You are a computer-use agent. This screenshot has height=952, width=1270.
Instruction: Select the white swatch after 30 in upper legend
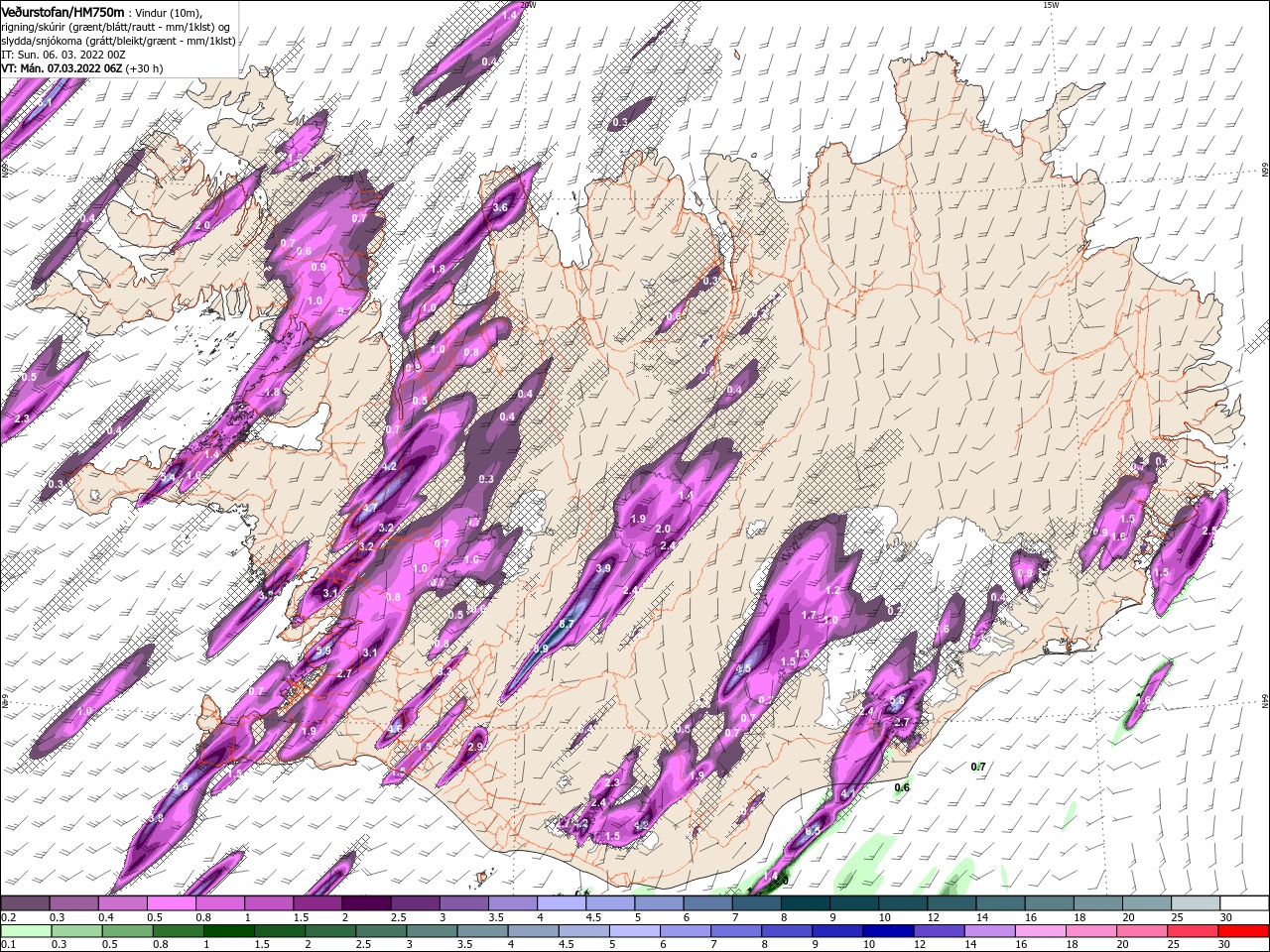pyautogui.click(x=1244, y=903)
